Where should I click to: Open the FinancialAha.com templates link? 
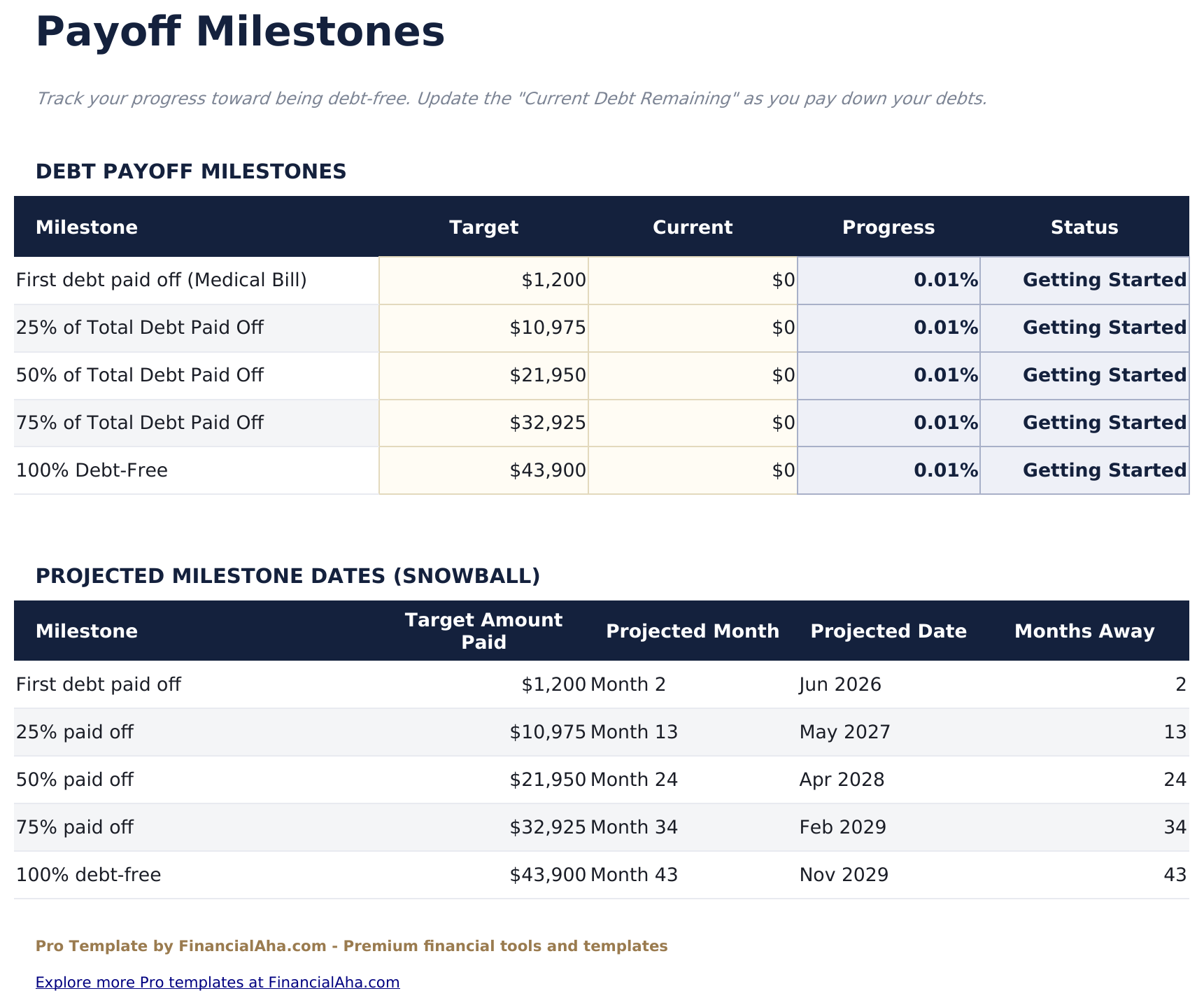[218, 982]
